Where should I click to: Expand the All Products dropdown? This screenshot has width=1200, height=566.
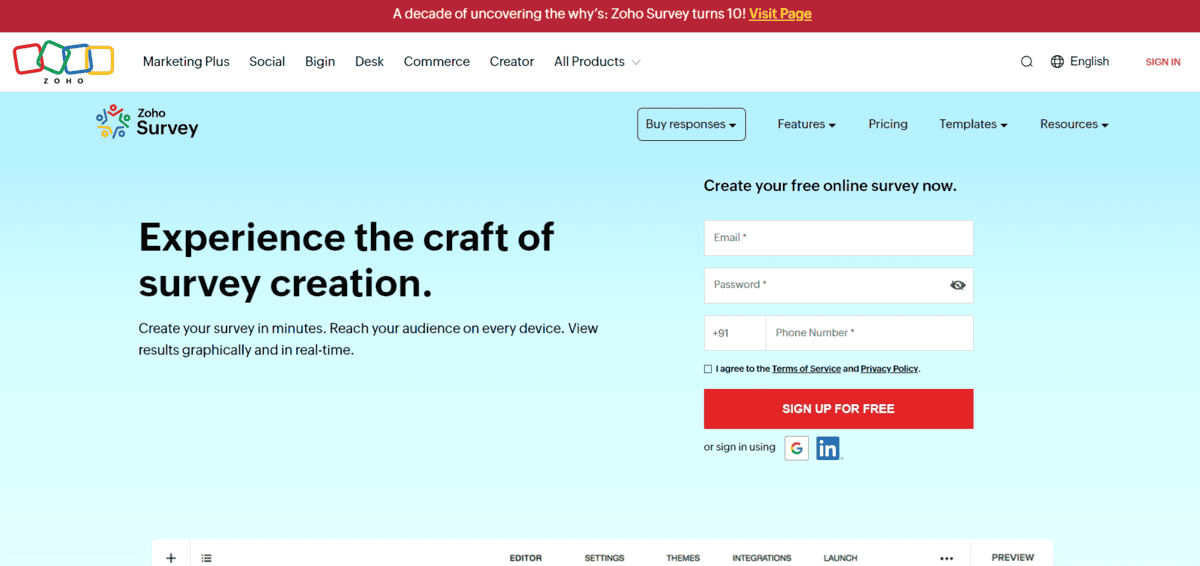[x=597, y=62]
